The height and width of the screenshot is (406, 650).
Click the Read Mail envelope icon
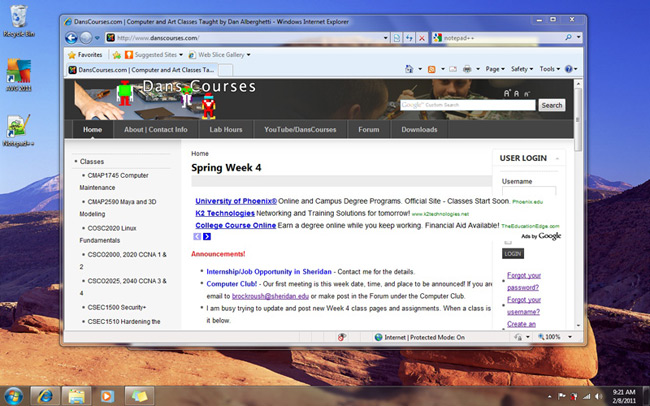[453, 69]
